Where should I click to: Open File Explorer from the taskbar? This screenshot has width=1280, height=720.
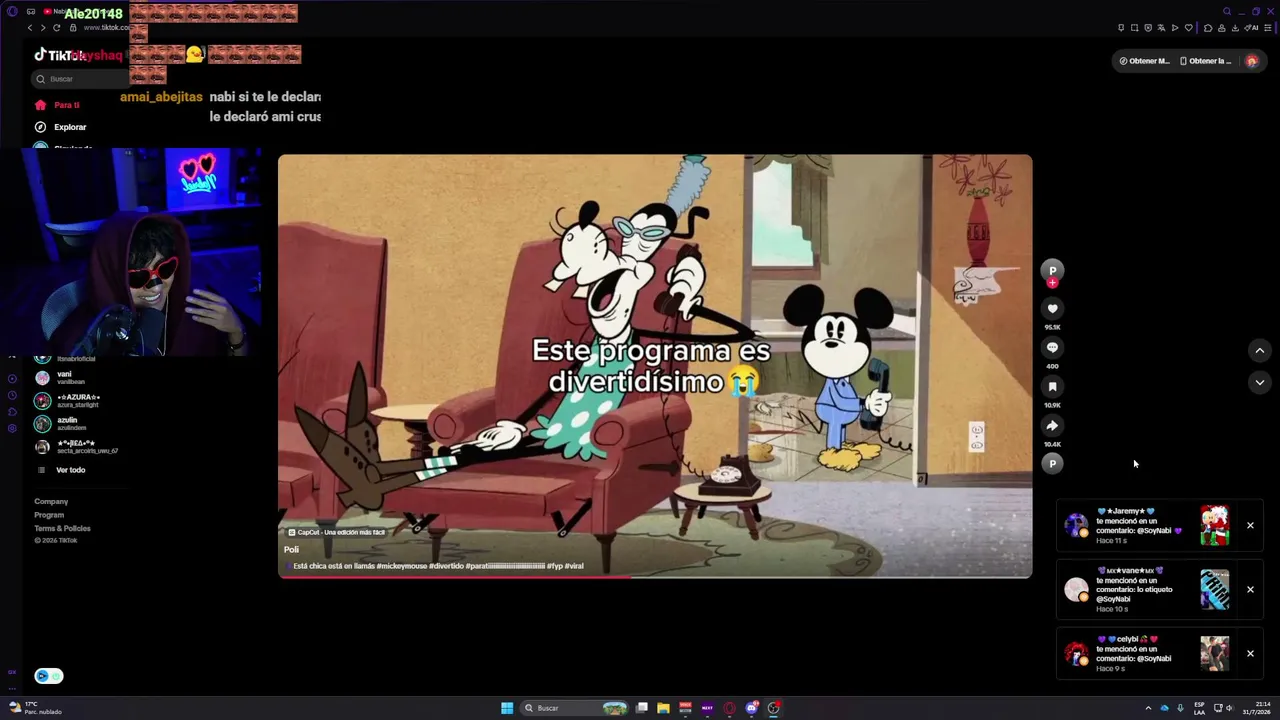click(663, 708)
